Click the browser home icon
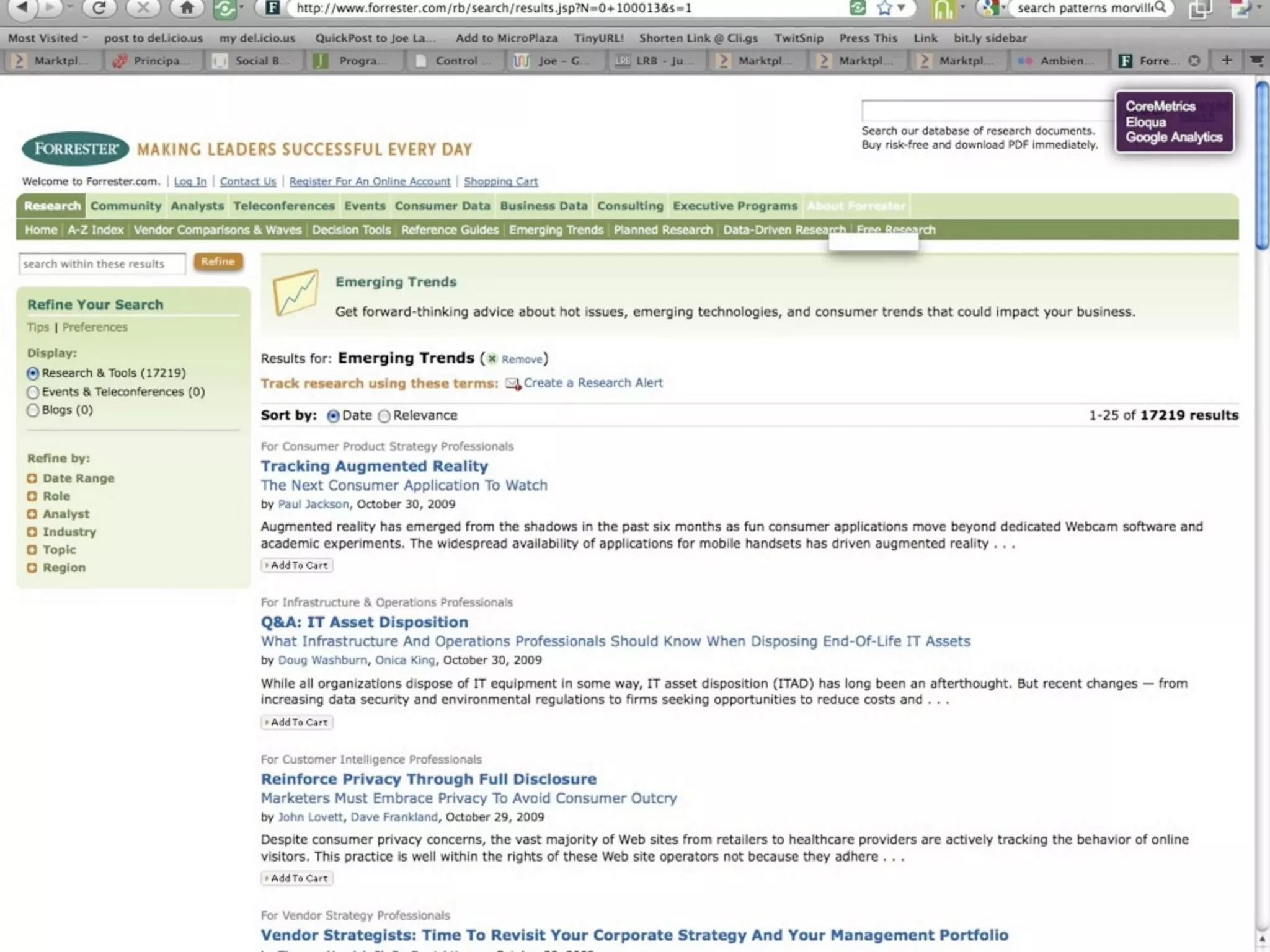Screen dimensions: 1270x952 click(186, 7)
